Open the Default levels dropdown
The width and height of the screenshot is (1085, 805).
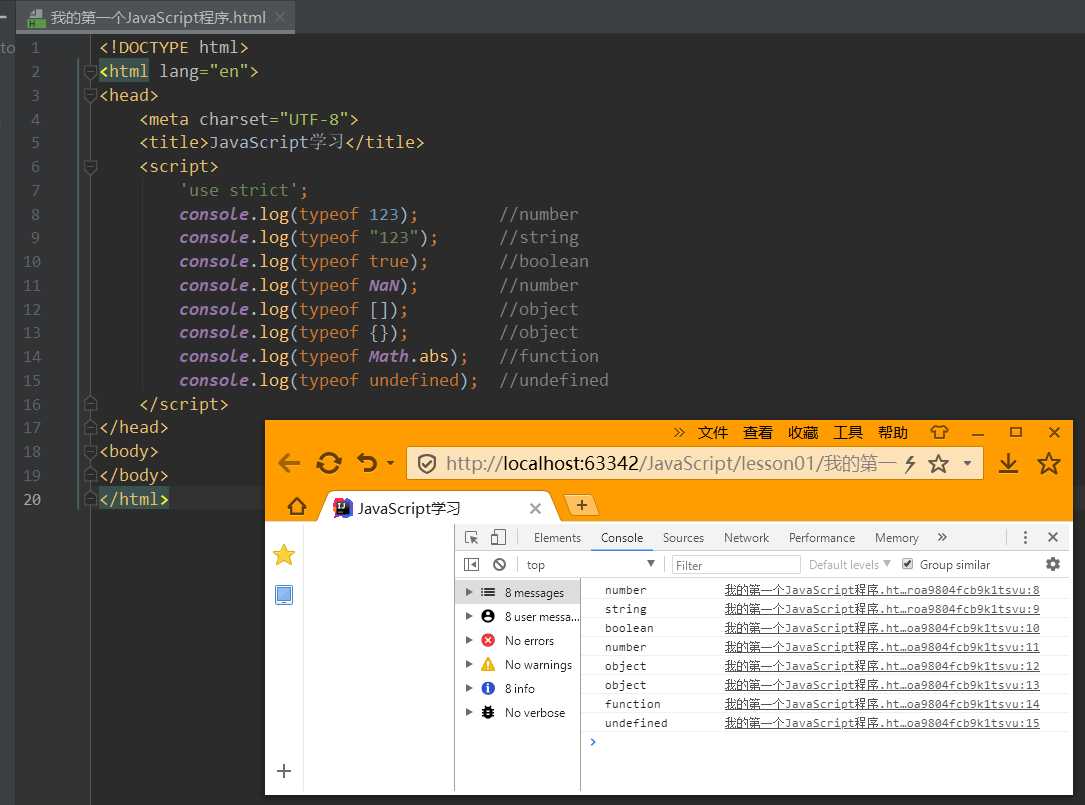click(849, 565)
